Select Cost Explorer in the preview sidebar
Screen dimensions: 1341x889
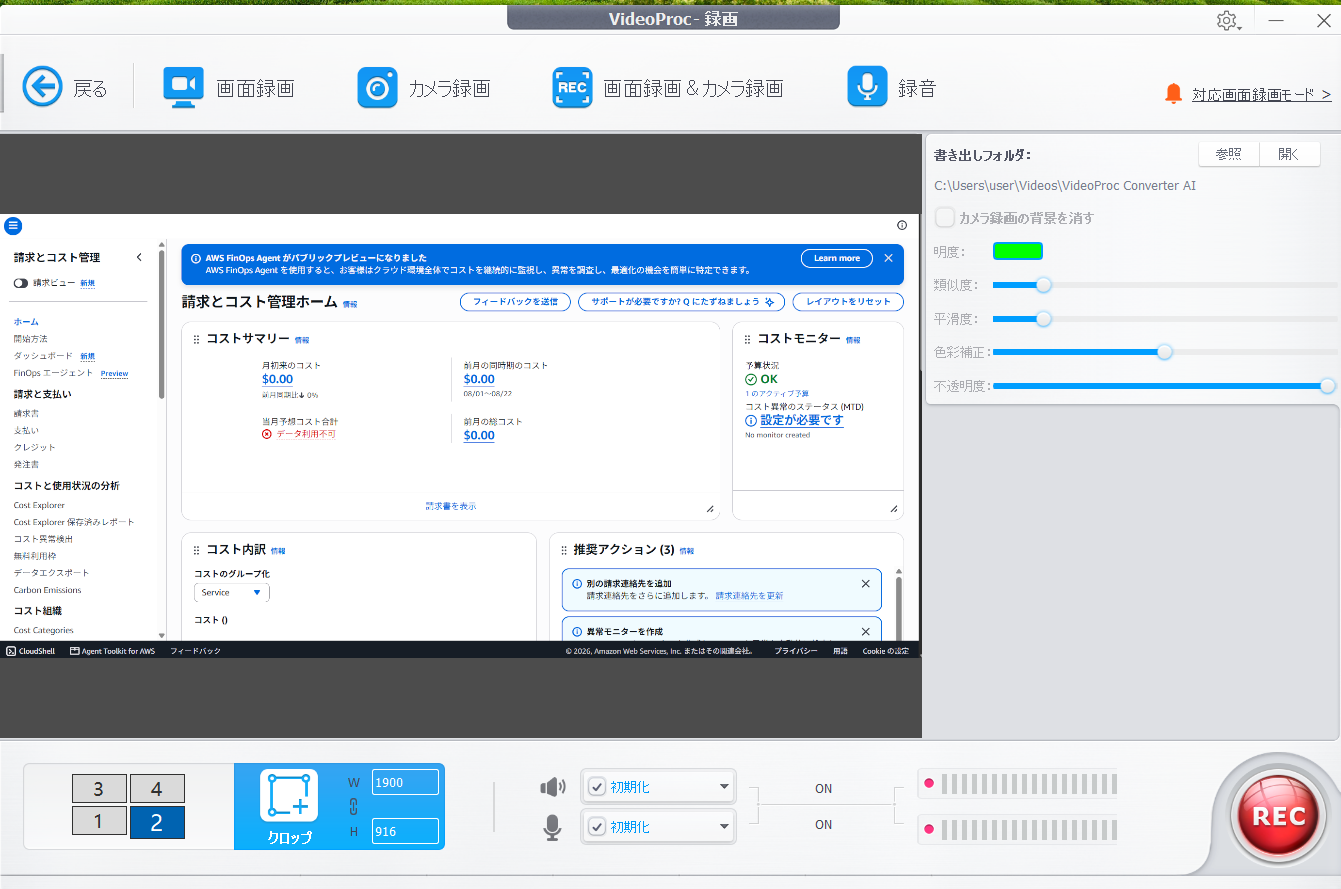pos(39,505)
